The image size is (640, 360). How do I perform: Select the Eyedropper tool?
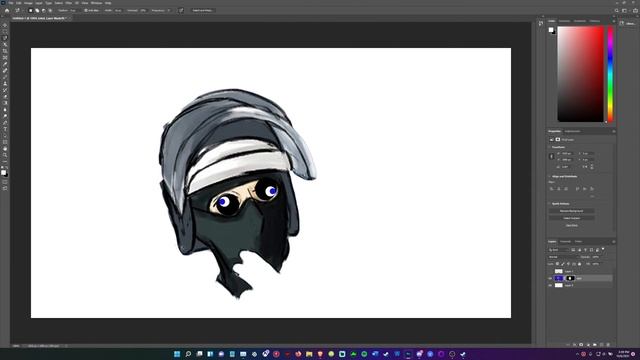pyautogui.click(x=5, y=64)
